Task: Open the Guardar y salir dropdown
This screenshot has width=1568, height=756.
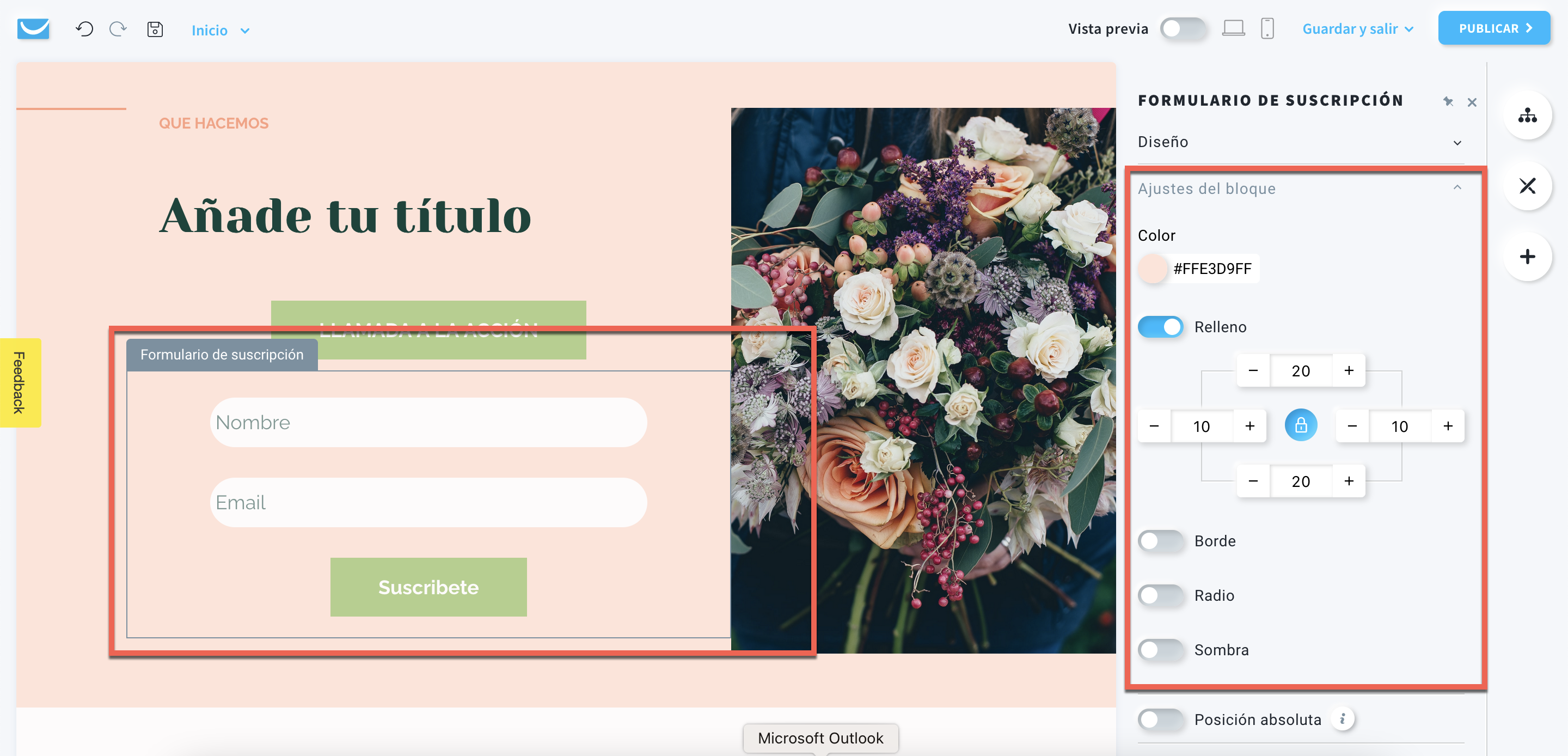Action: click(1357, 29)
